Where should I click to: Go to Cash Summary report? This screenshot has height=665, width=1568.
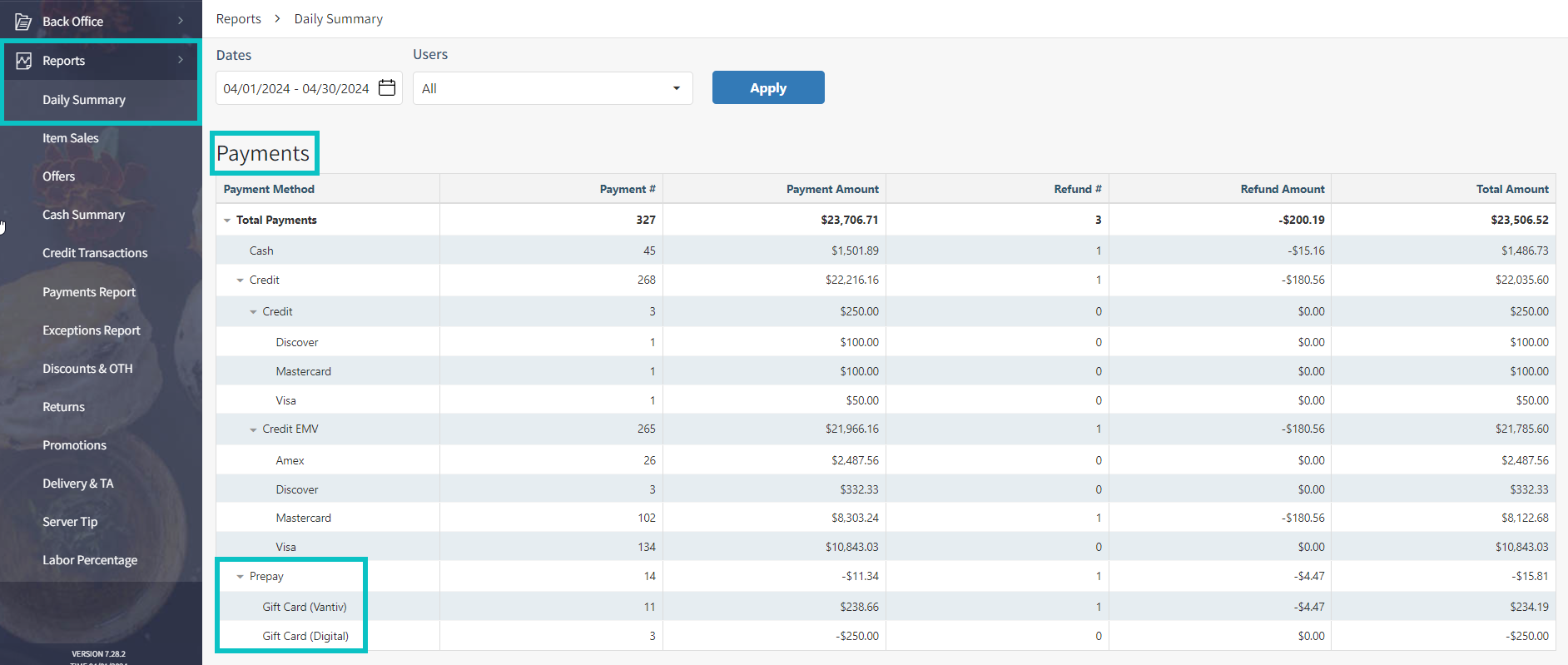[83, 215]
